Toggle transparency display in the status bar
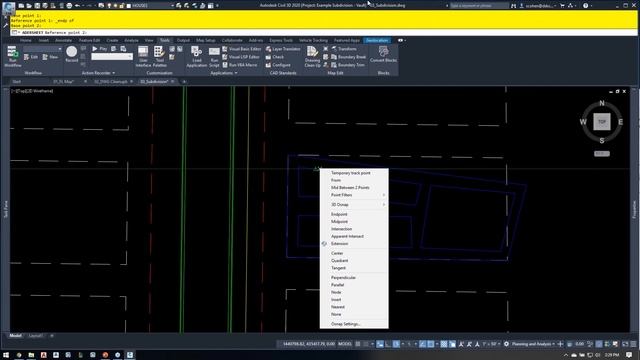This screenshot has height=360, width=640. coord(444,344)
